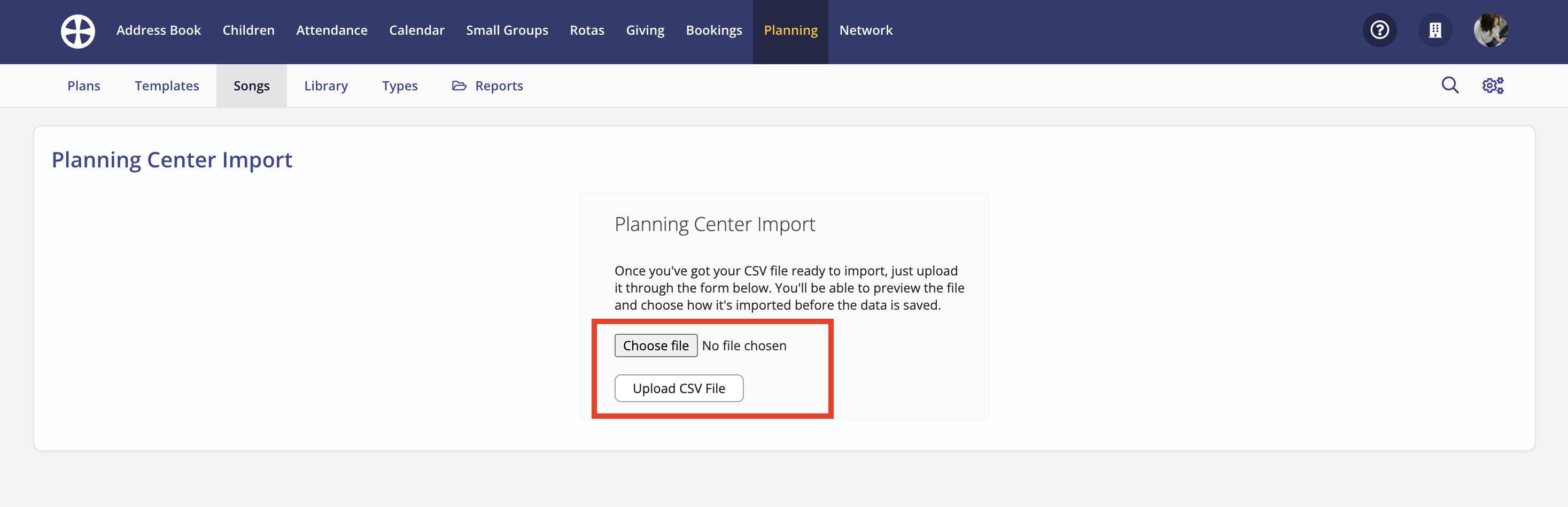This screenshot has height=507, width=1568.
Task: Open the Library tab
Action: click(325, 86)
